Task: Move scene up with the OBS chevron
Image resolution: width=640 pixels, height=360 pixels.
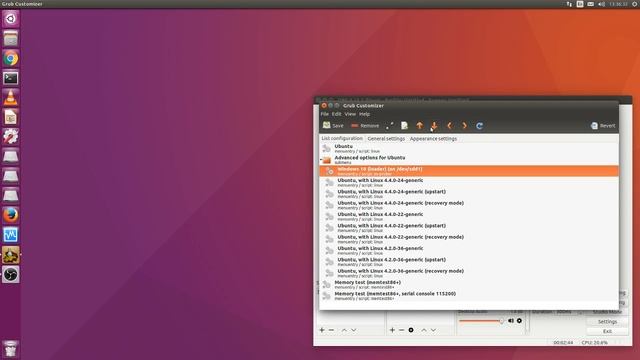Action: coord(344,330)
